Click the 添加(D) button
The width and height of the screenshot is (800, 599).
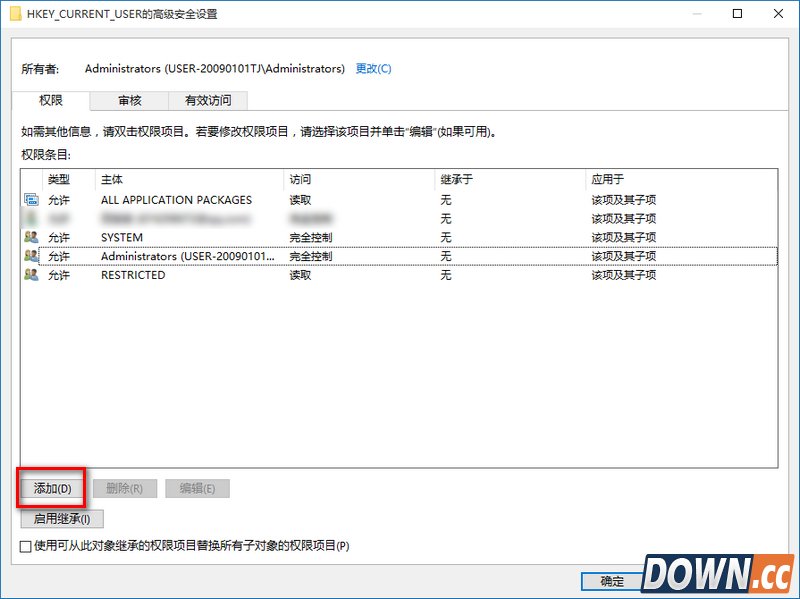52,488
